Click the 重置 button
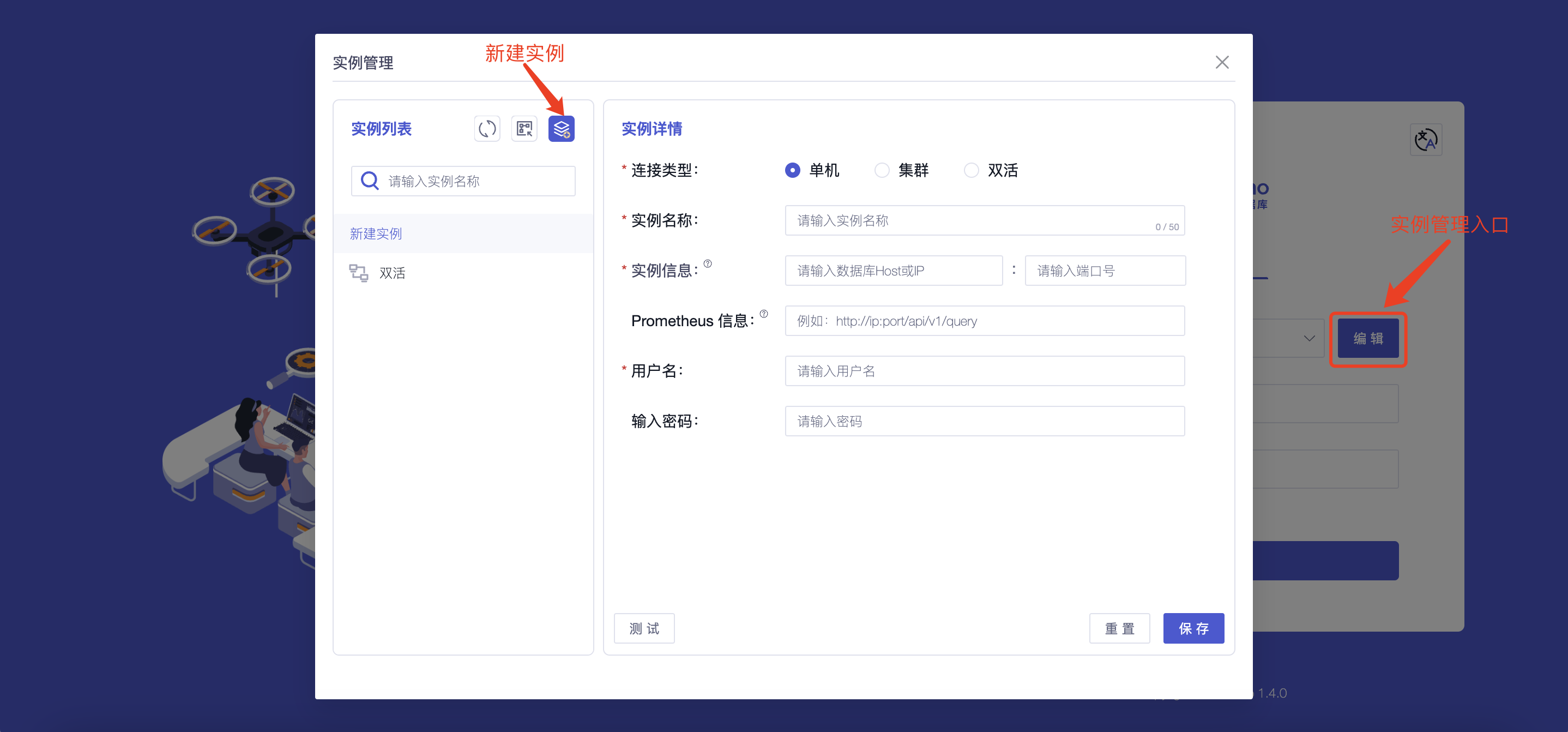The height and width of the screenshot is (732, 1568). [x=1119, y=628]
